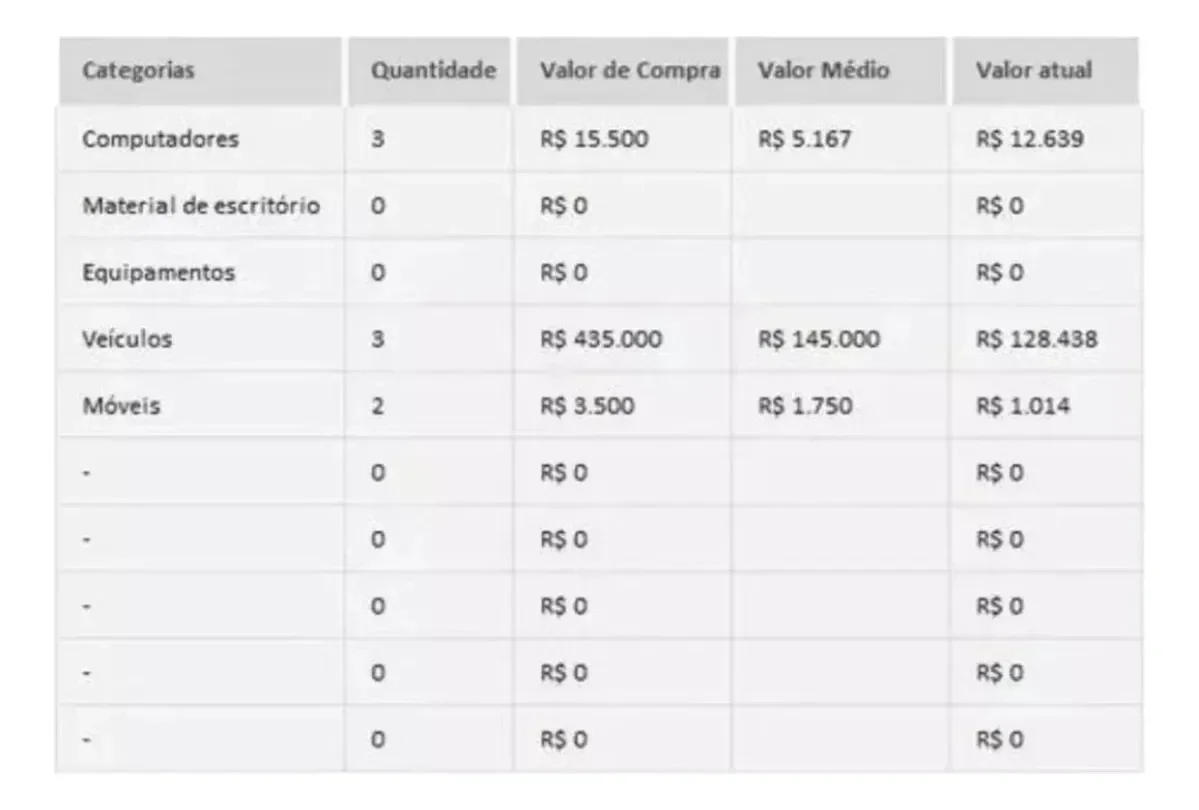Viewport: 1199px width, 810px height.
Task: Select the Móveis category cell
Action: click(200, 405)
